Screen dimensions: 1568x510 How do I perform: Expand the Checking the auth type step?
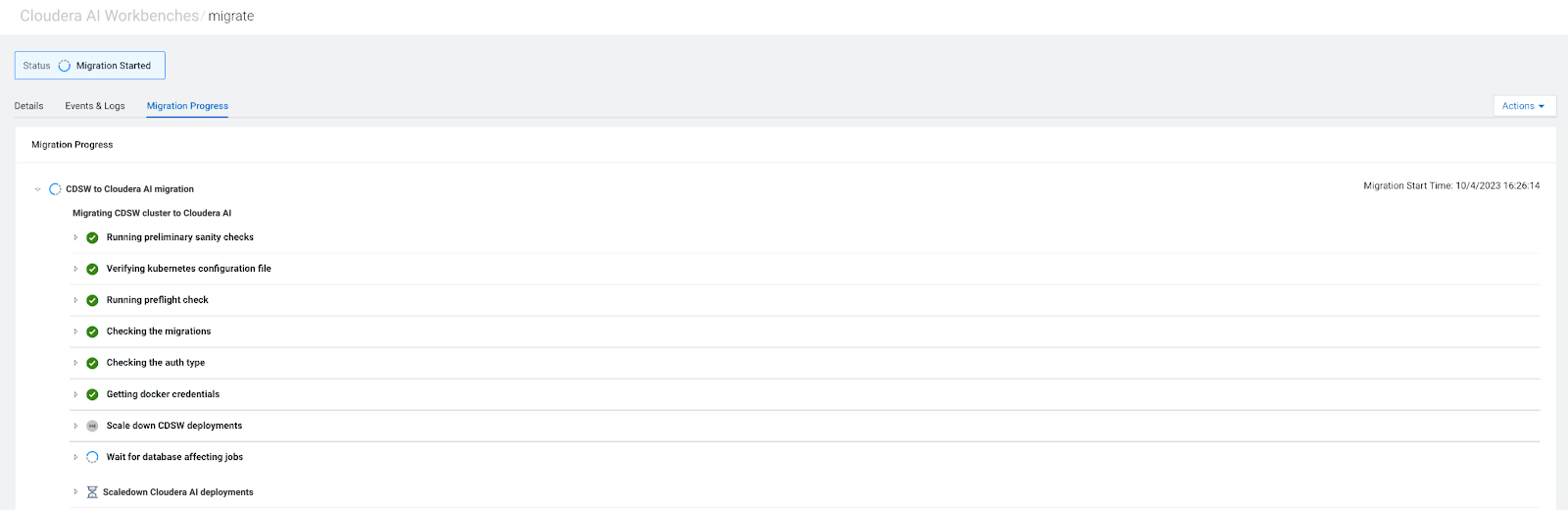pyautogui.click(x=75, y=363)
